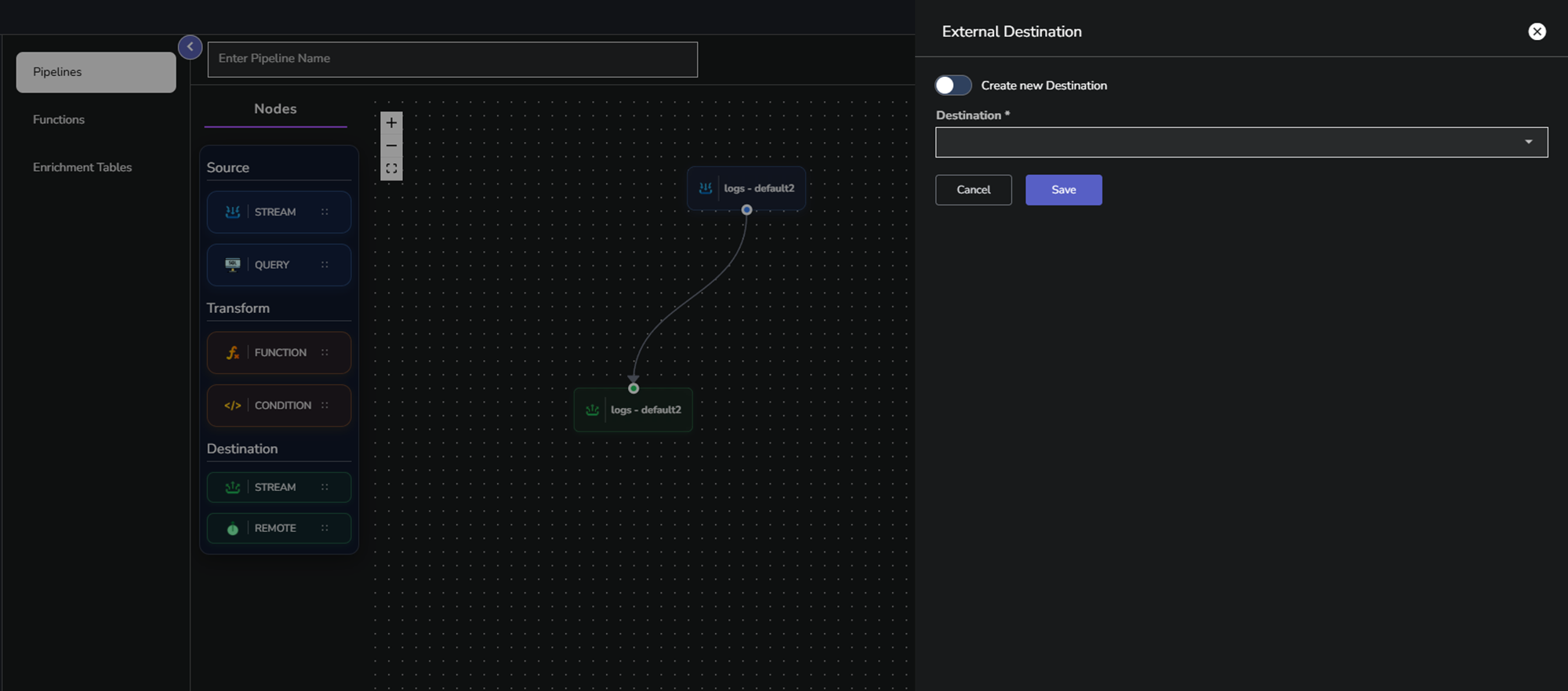Click the Source STREAM node icon
The height and width of the screenshot is (691, 1568).
pos(233,212)
